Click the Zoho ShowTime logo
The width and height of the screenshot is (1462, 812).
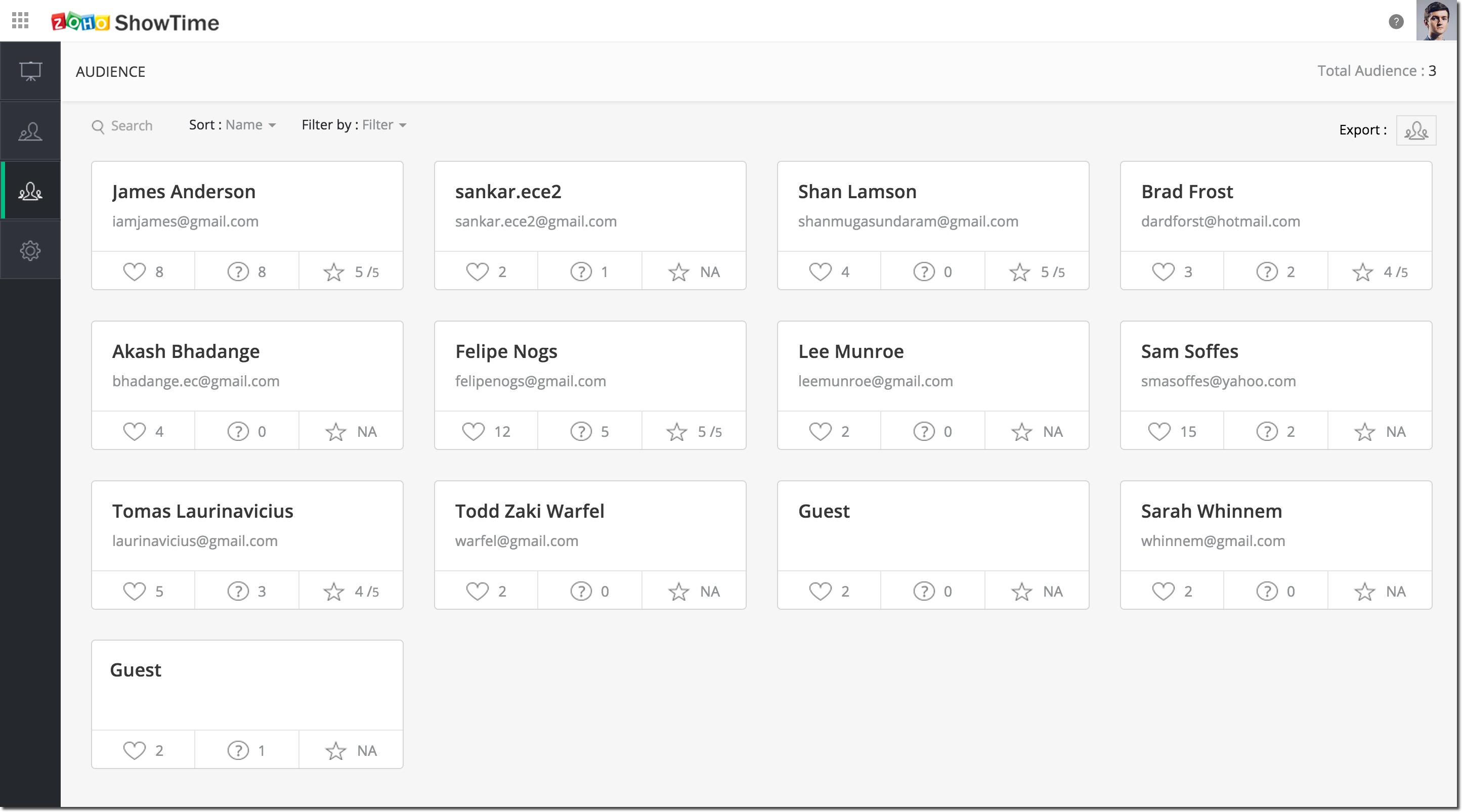[135, 22]
